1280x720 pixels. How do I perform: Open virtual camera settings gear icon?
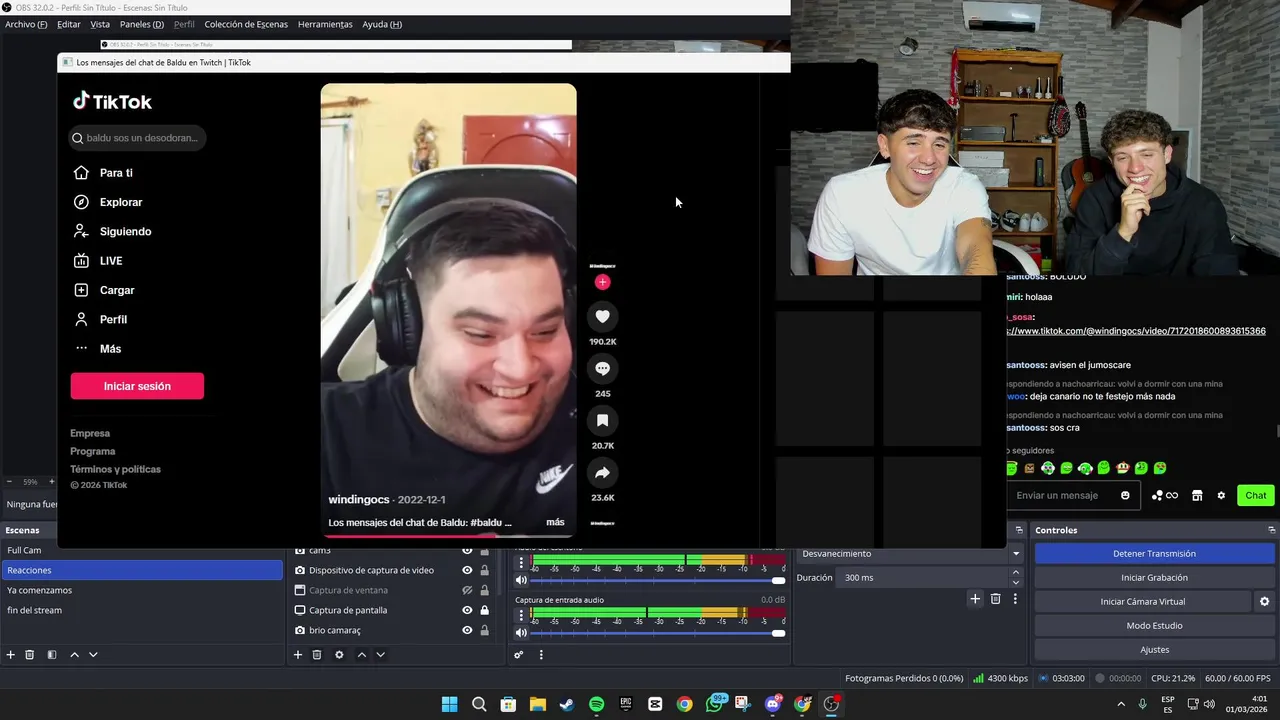(1264, 602)
